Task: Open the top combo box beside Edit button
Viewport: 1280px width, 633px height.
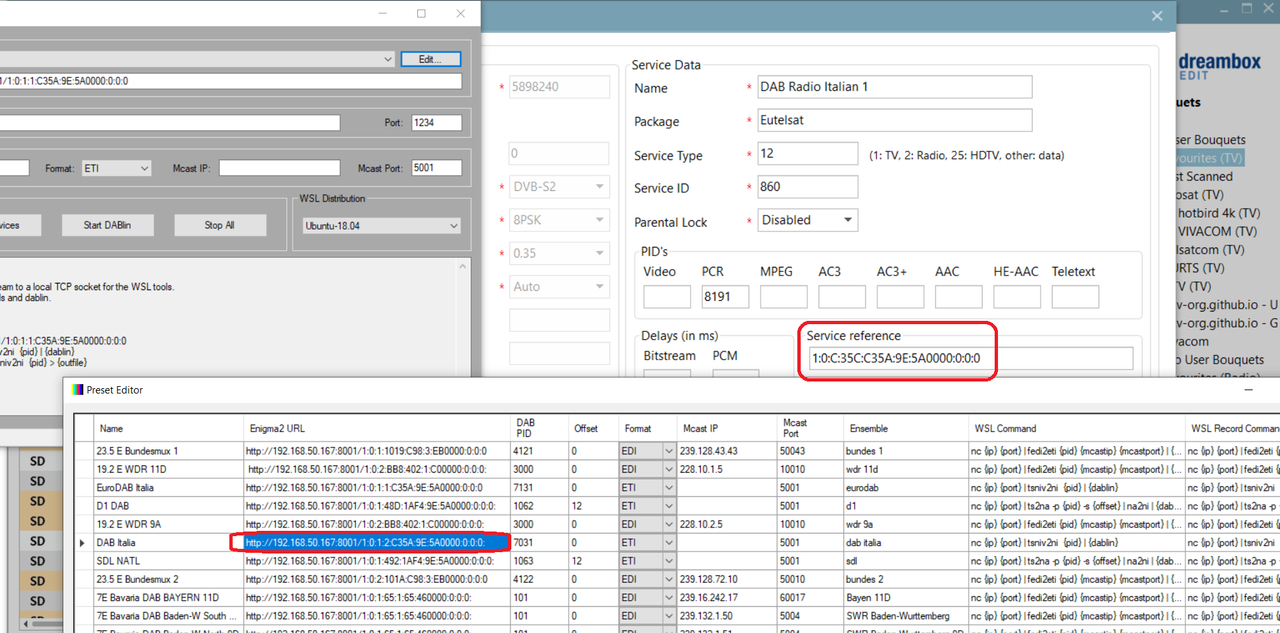Action: point(387,59)
